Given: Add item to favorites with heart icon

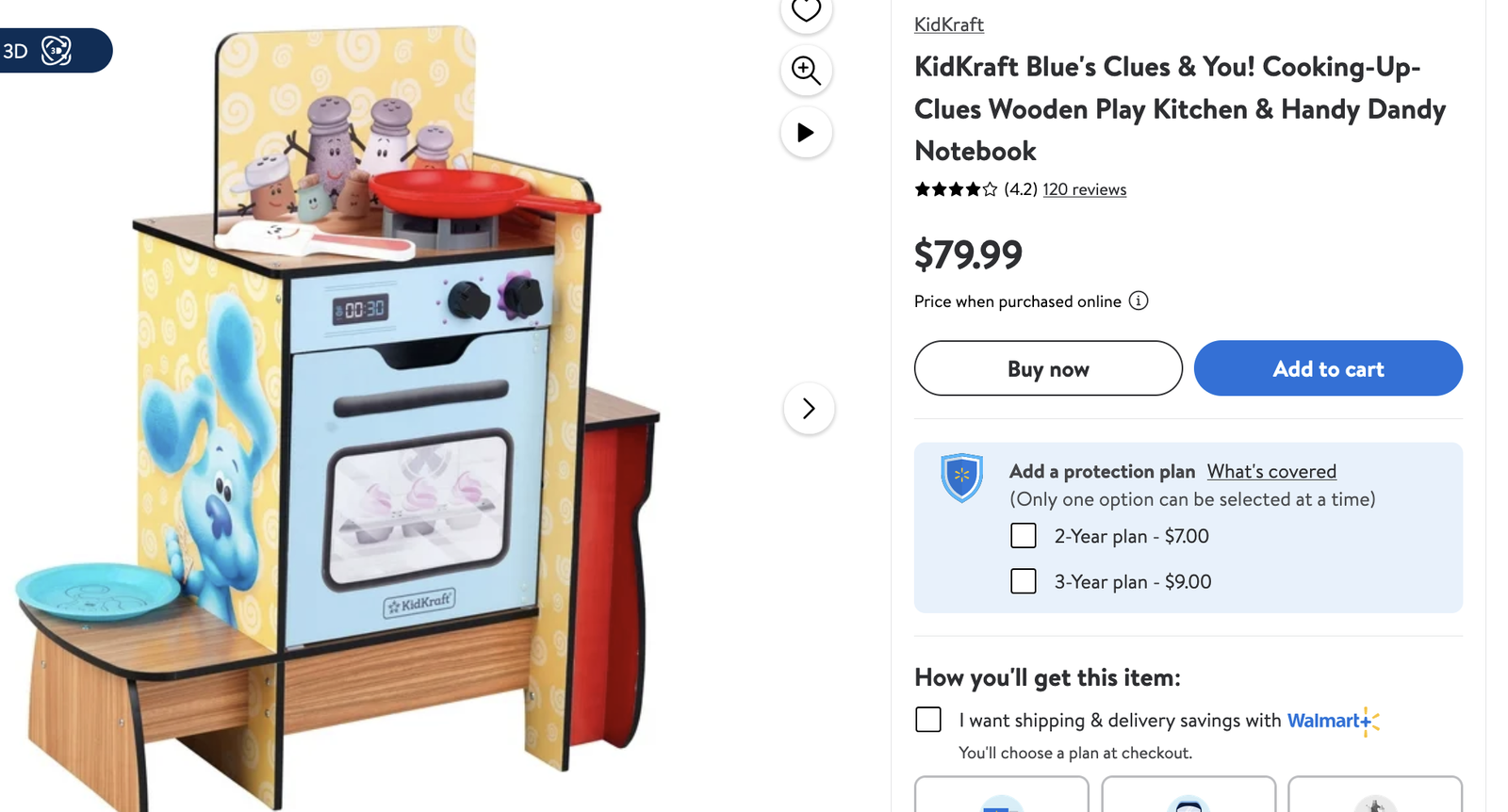Looking at the screenshot, I should 806,10.
